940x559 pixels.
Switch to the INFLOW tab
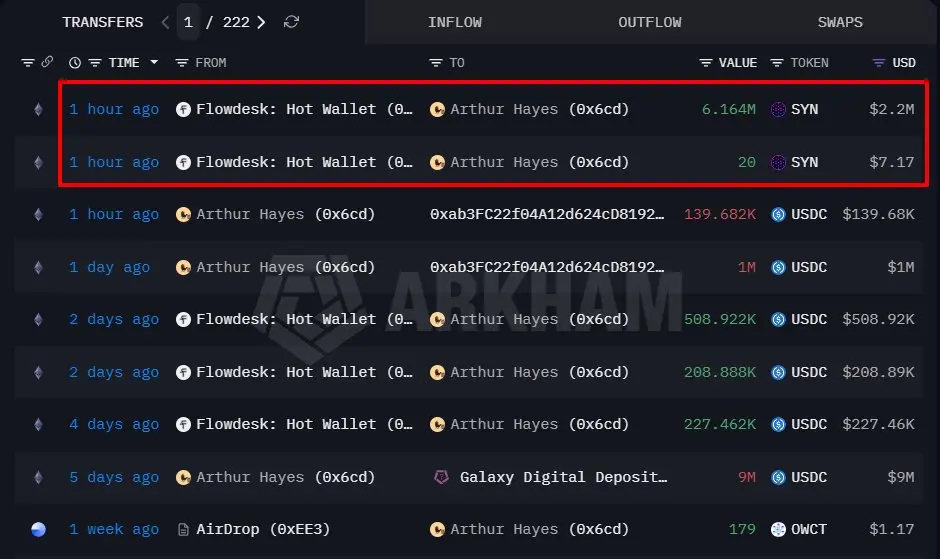454,22
